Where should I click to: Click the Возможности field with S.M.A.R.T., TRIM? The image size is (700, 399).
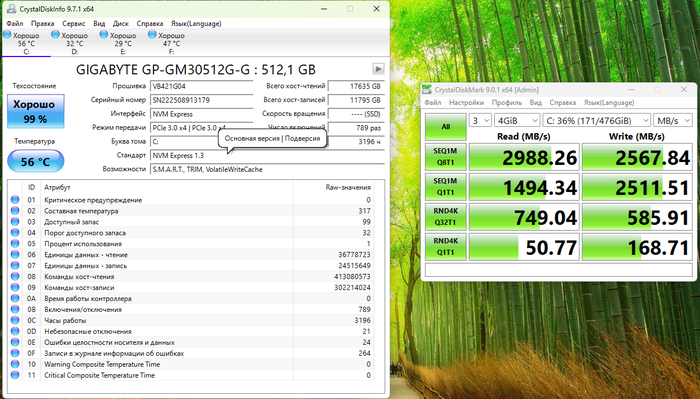[x=267, y=169]
